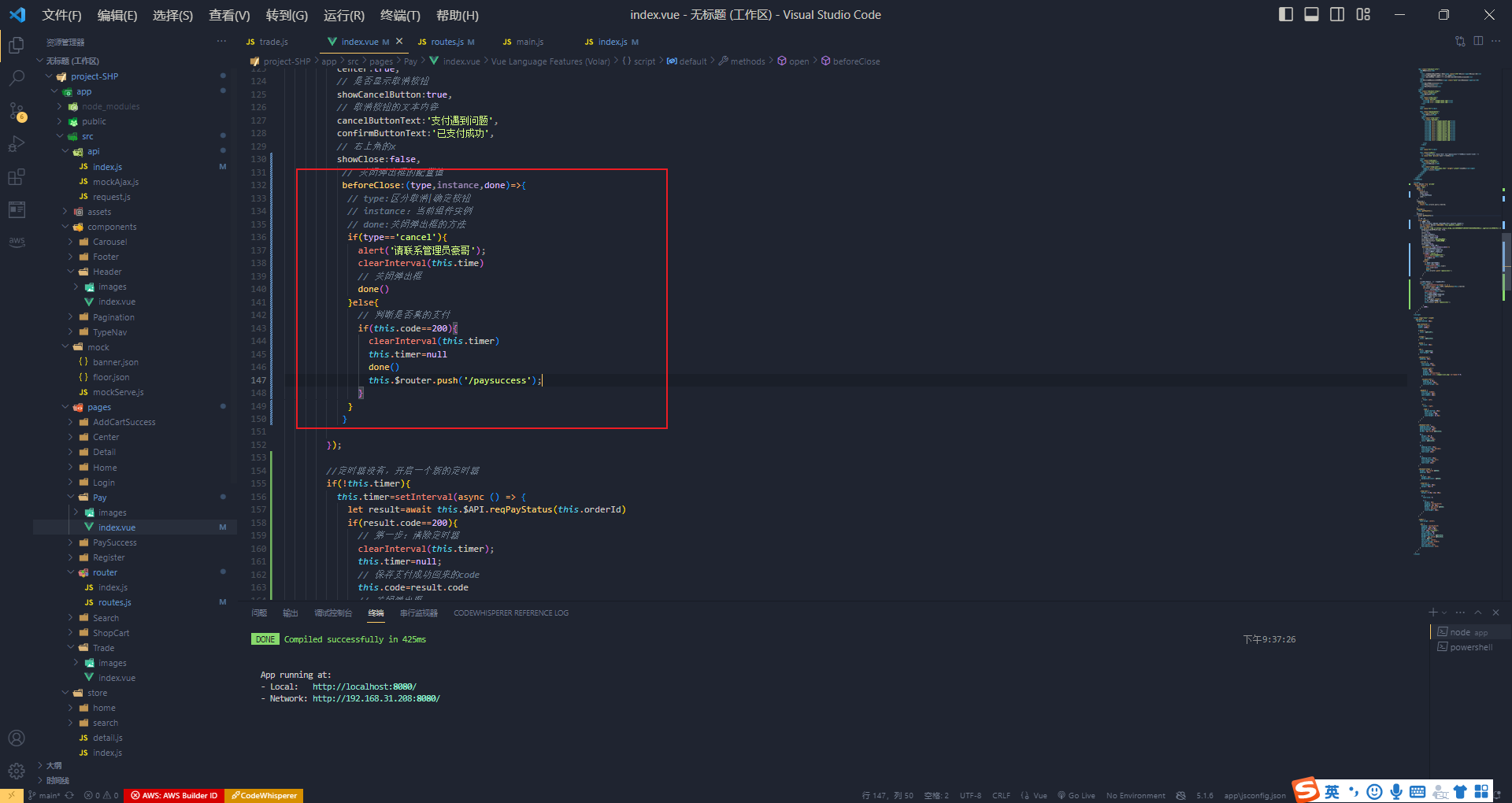Click the http://localhost:8080/ link
Image resolution: width=1512 pixels, height=803 pixels.
tap(364, 686)
